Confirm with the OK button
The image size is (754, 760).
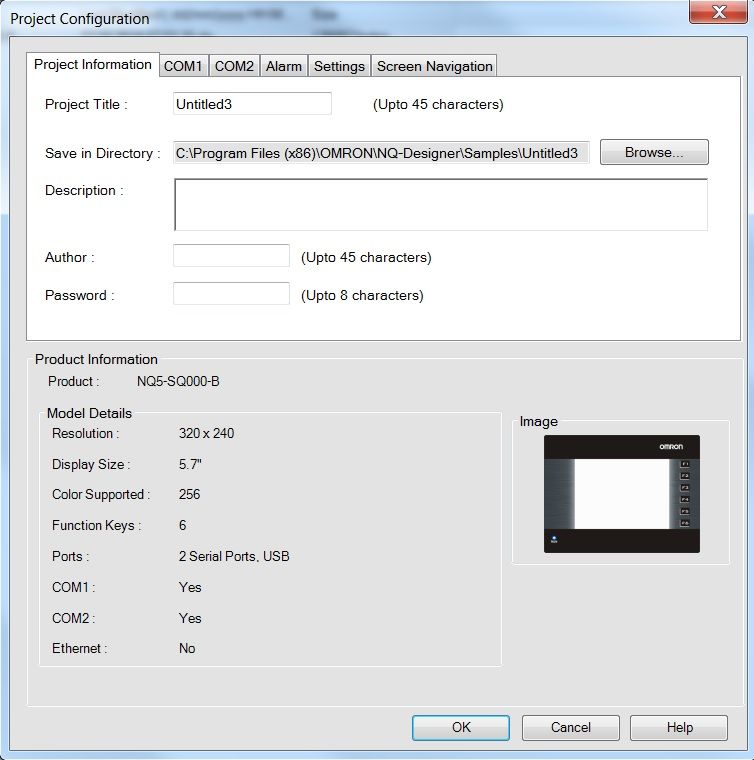coord(461,728)
